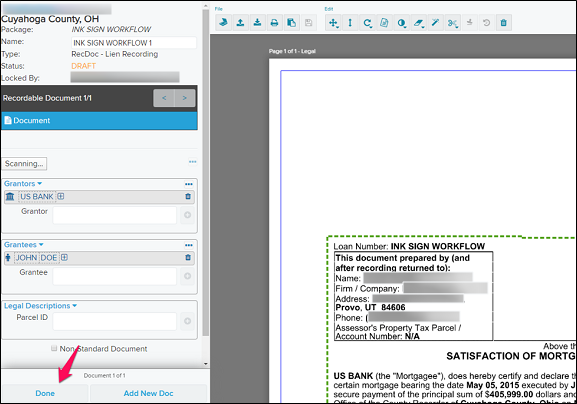Image resolution: width=577 pixels, height=404 pixels.
Task: Go to next recordable document
Action: click(185, 98)
